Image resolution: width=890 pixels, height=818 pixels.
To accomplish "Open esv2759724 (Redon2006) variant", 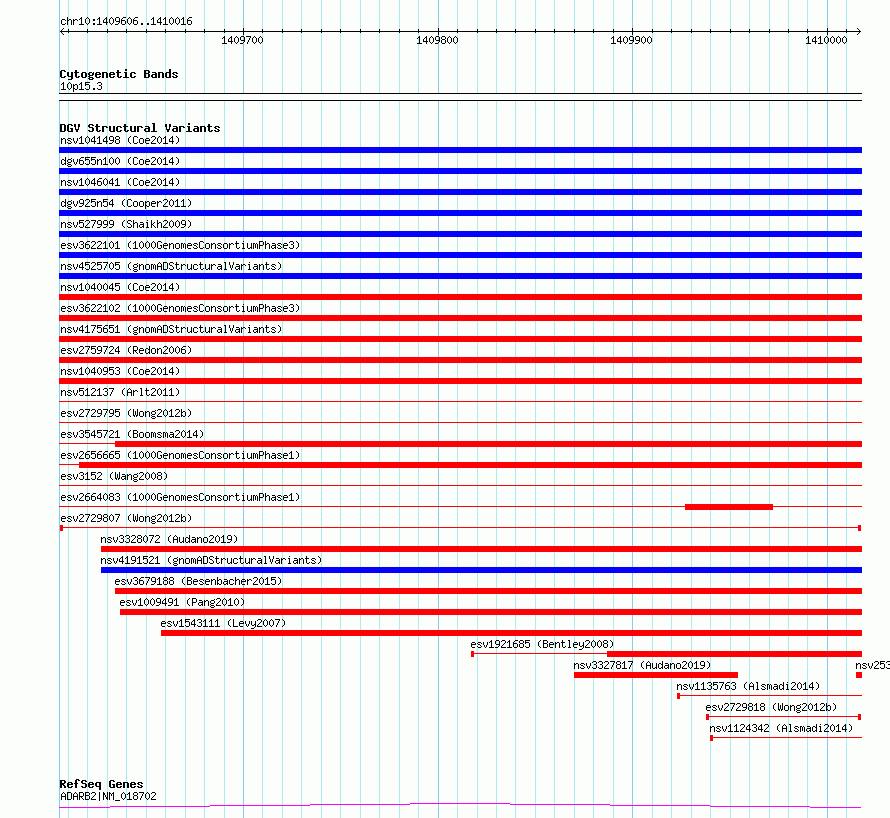I will tap(126, 350).
